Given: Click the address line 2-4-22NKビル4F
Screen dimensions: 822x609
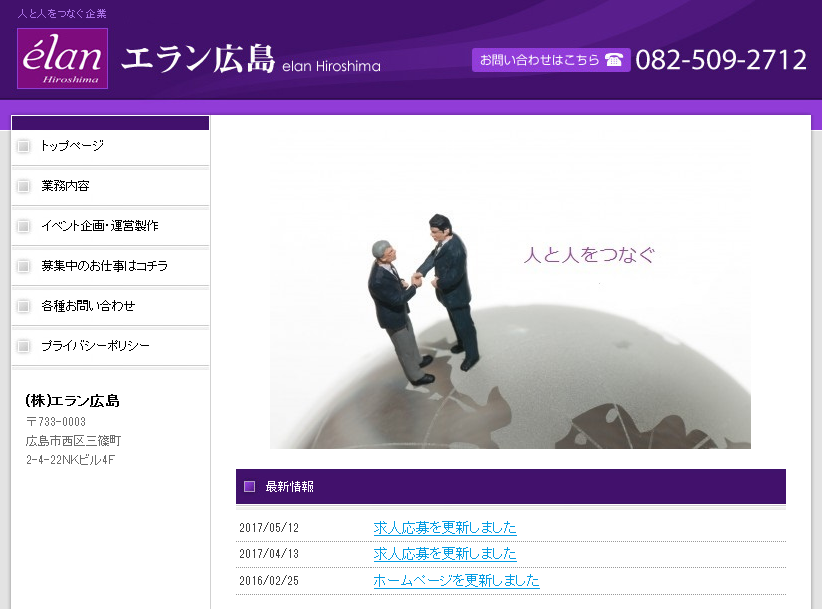Looking at the screenshot, I should 70,460.
